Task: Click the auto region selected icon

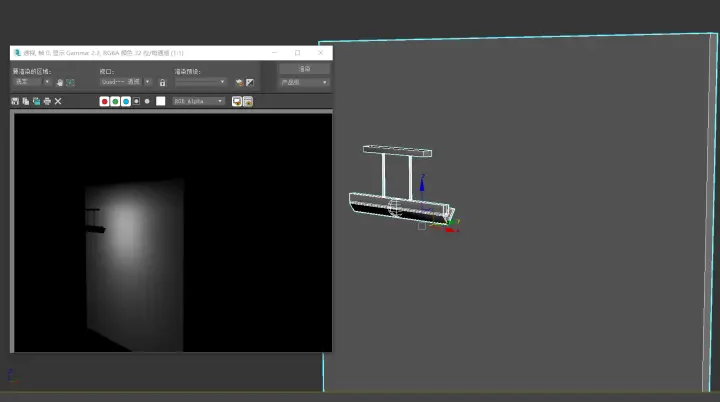Action: coord(70,82)
